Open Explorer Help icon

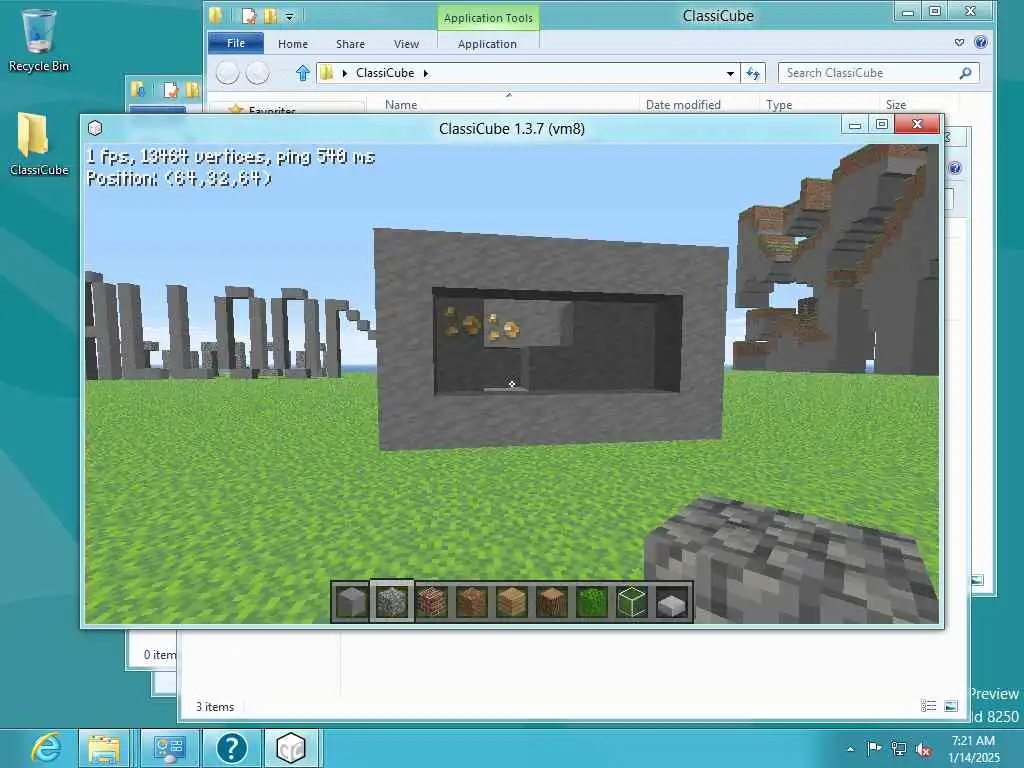click(x=980, y=42)
